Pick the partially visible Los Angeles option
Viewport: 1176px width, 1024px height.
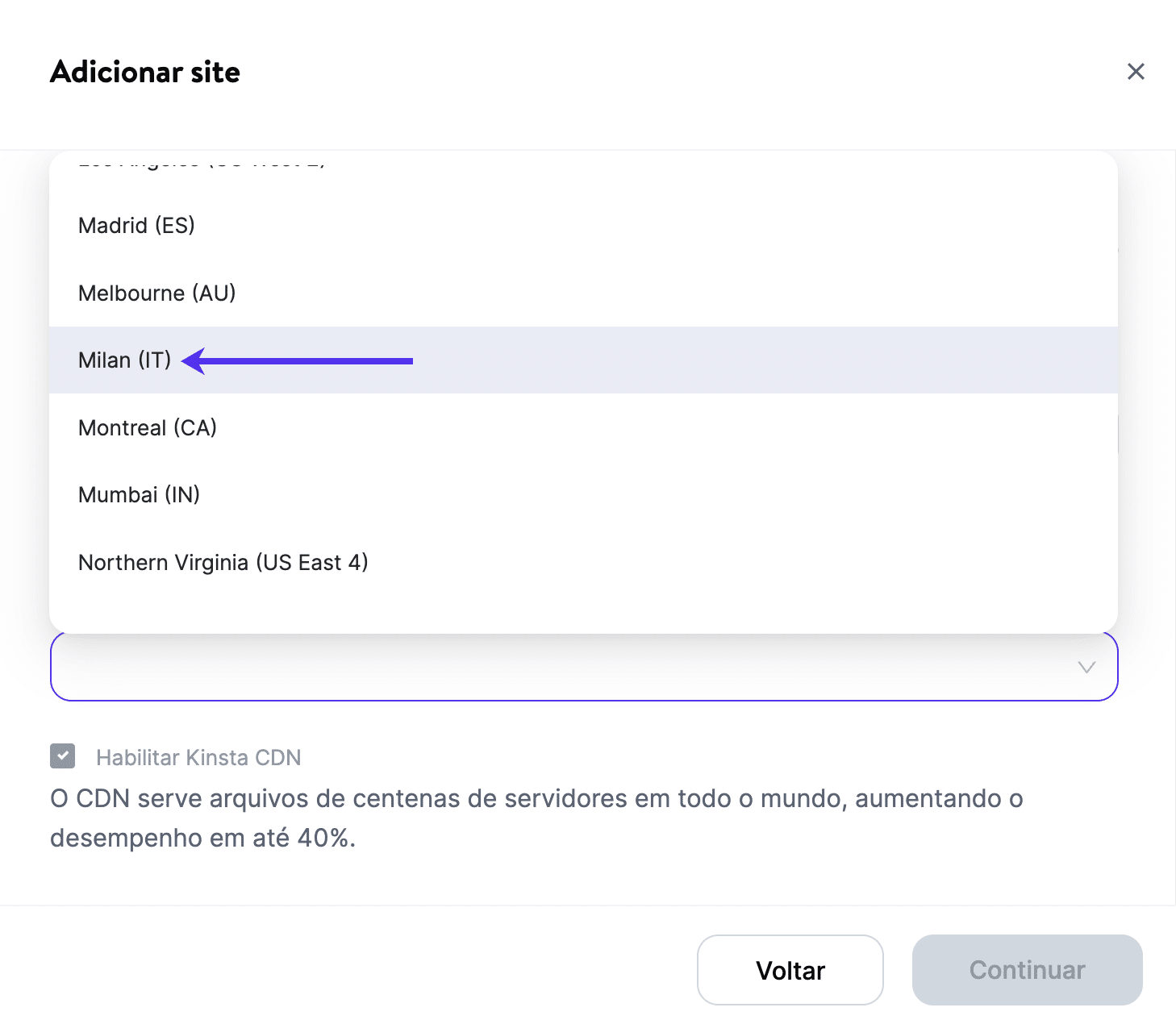point(202,161)
